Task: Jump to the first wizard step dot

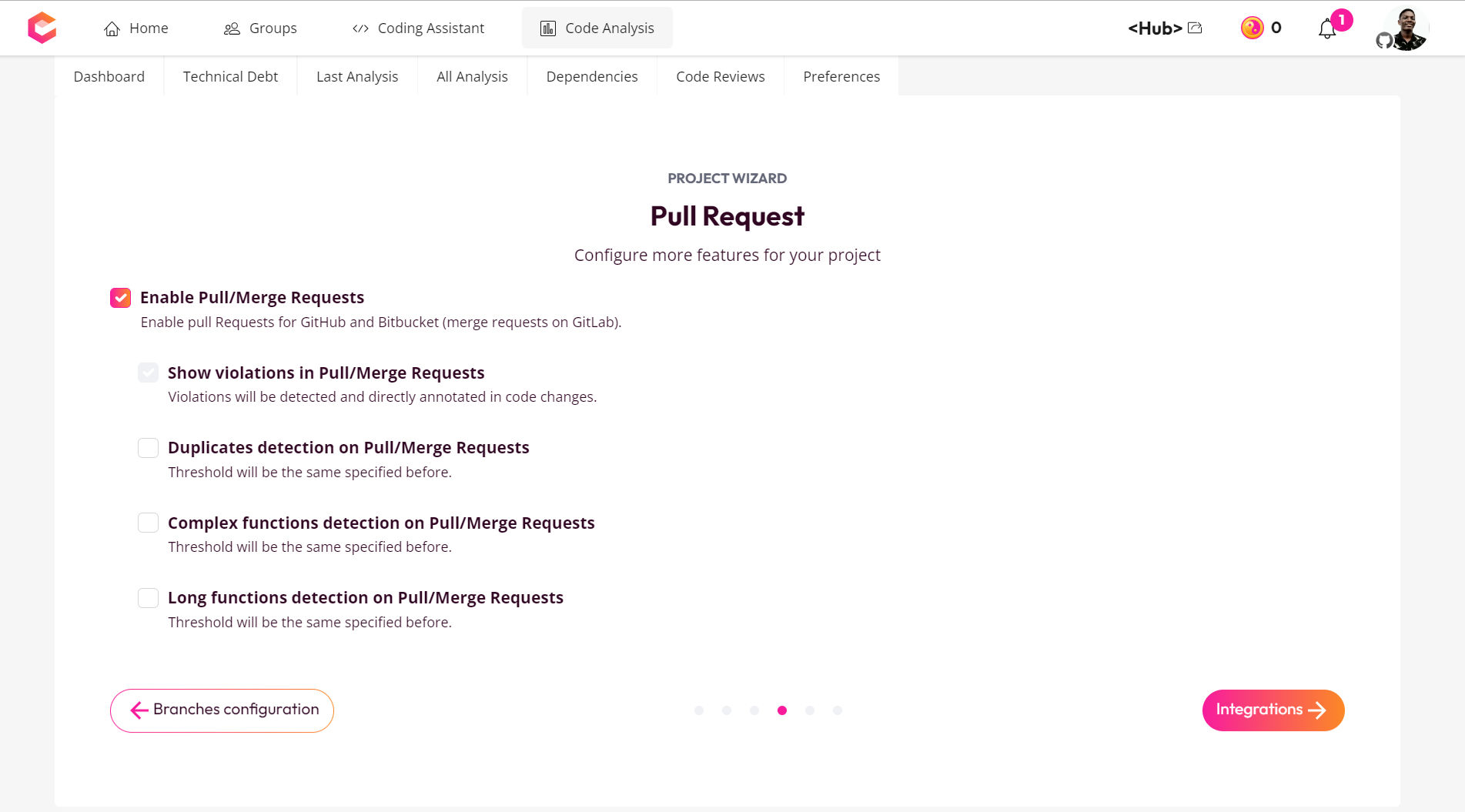Action: [x=699, y=710]
